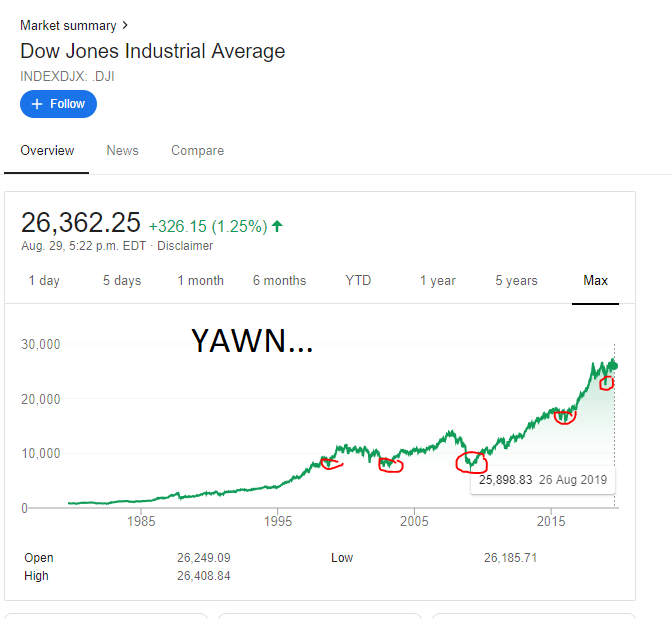Click the plus icon in Follow button
672x619 pixels.
click(37, 104)
